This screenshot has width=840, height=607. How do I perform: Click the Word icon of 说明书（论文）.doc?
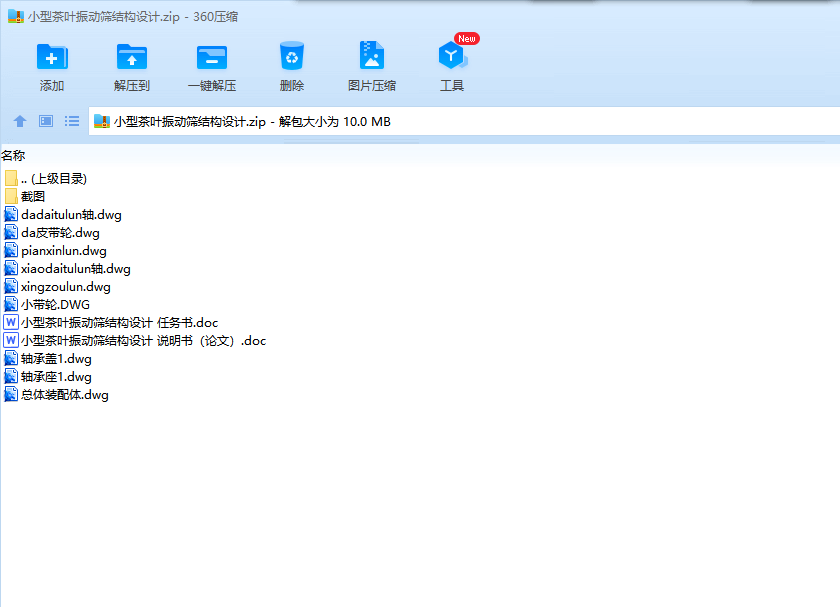coord(11,340)
